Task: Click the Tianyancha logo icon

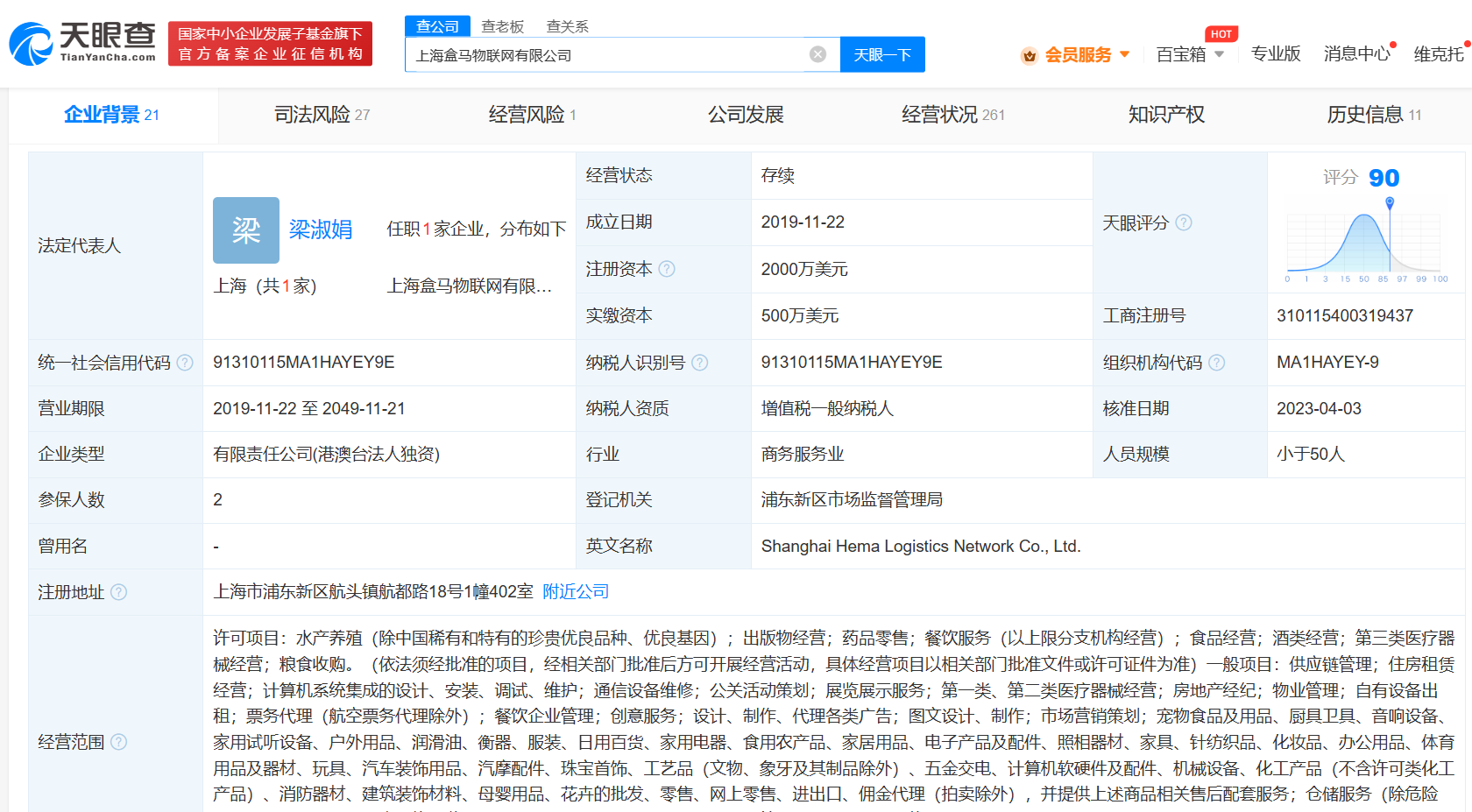Action: tap(32, 41)
